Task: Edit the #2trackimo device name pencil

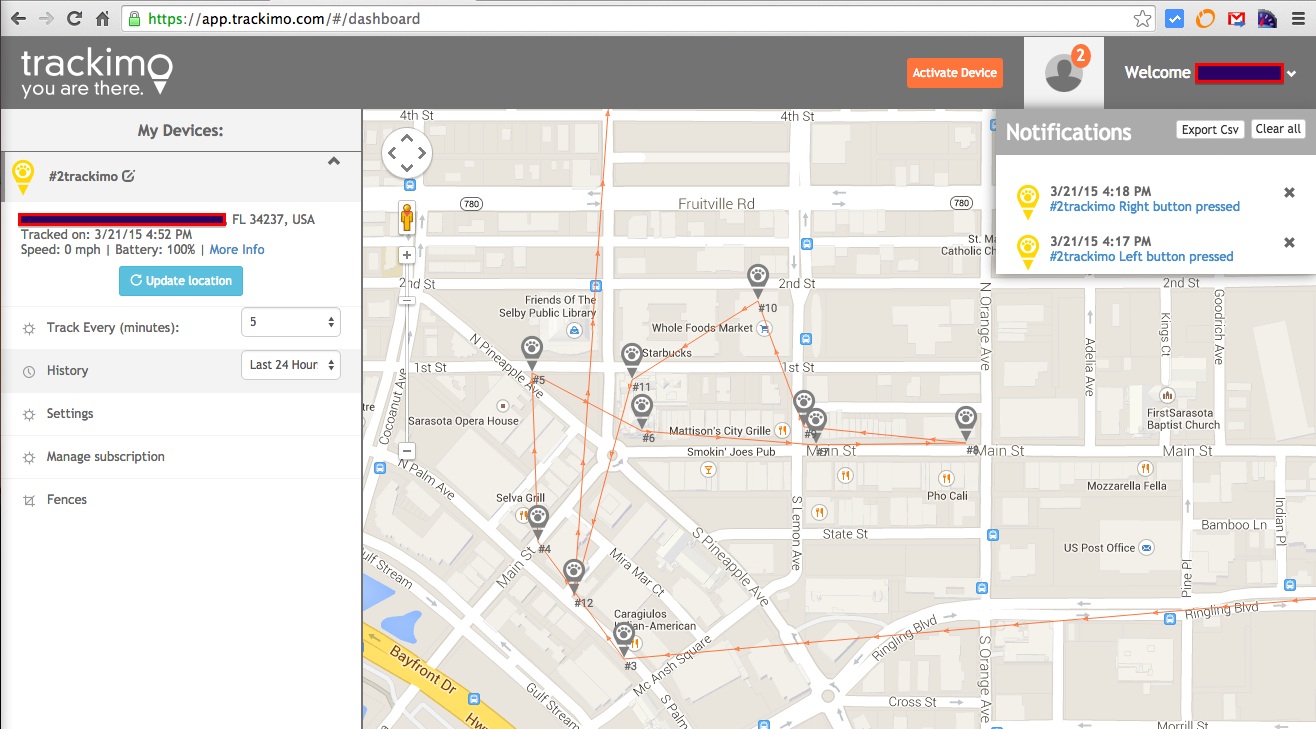Action: click(x=128, y=176)
